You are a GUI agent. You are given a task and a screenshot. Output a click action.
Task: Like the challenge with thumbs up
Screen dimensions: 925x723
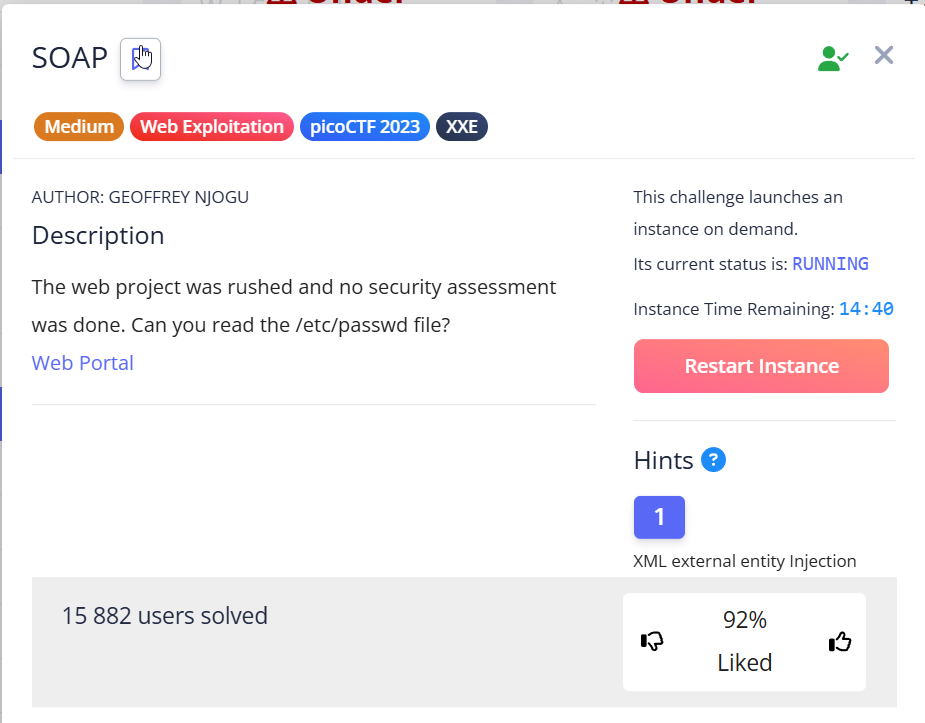tap(840, 641)
